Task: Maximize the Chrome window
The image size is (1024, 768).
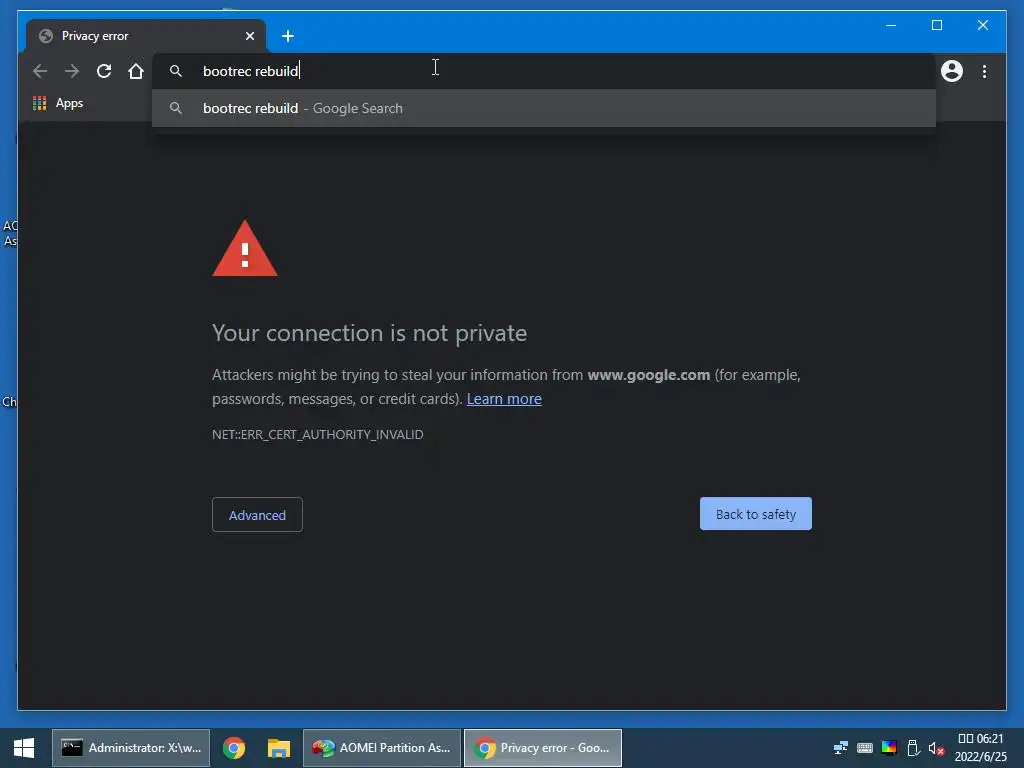Action: point(936,25)
